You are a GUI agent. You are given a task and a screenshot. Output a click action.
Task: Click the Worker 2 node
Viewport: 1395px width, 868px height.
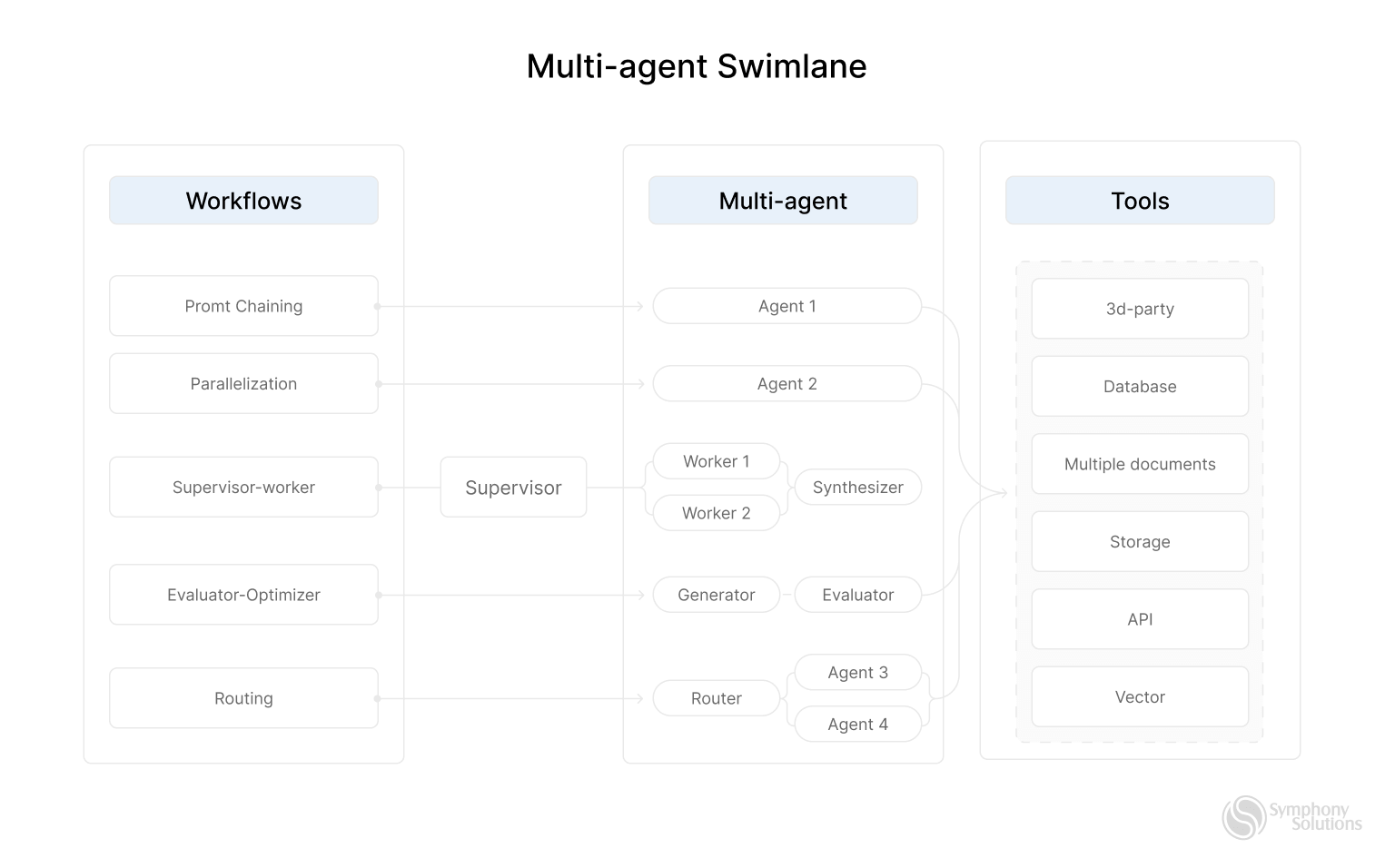click(716, 513)
